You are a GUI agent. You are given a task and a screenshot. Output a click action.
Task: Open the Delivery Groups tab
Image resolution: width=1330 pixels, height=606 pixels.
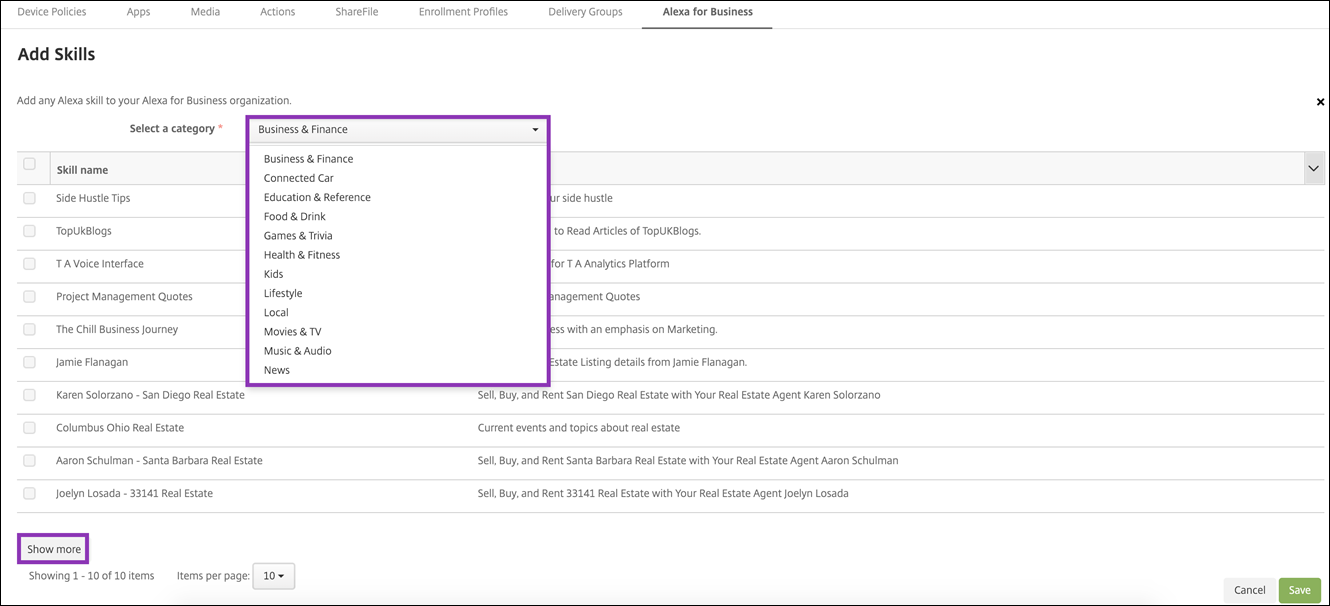click(x=585, y=12)
